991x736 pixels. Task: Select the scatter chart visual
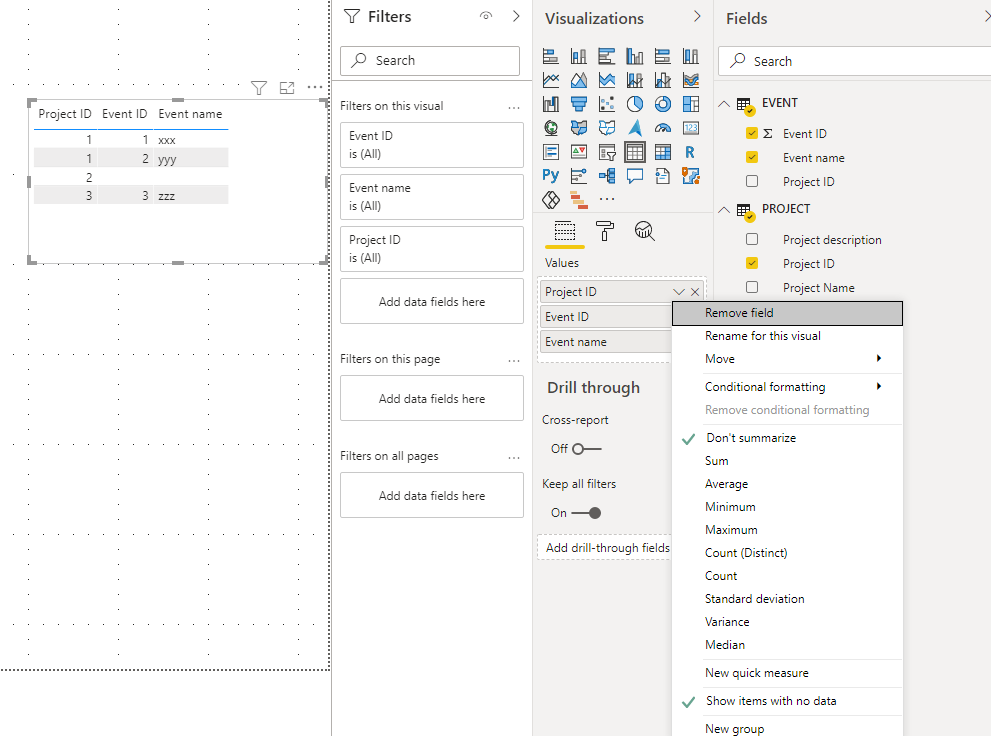point(607,104)
